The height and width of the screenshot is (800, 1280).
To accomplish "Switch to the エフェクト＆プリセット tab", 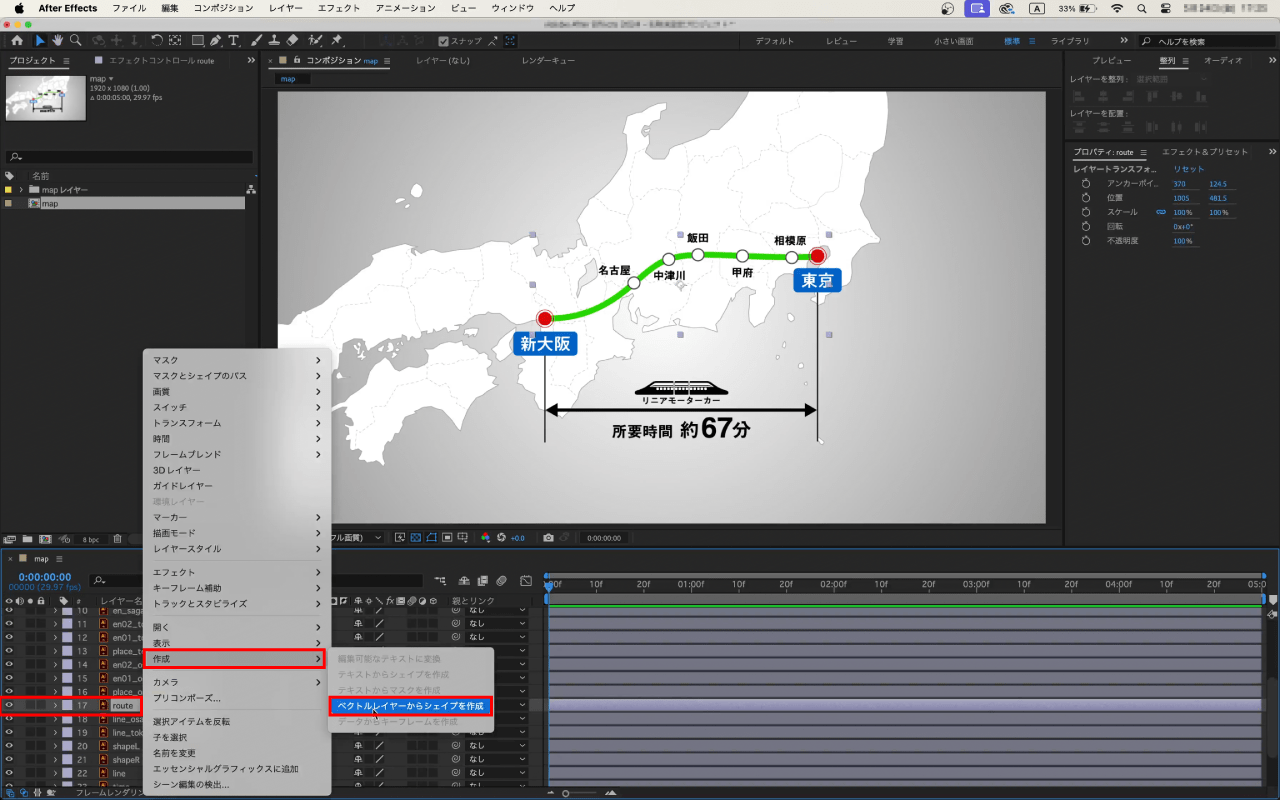I will [x=1205, y=152].
